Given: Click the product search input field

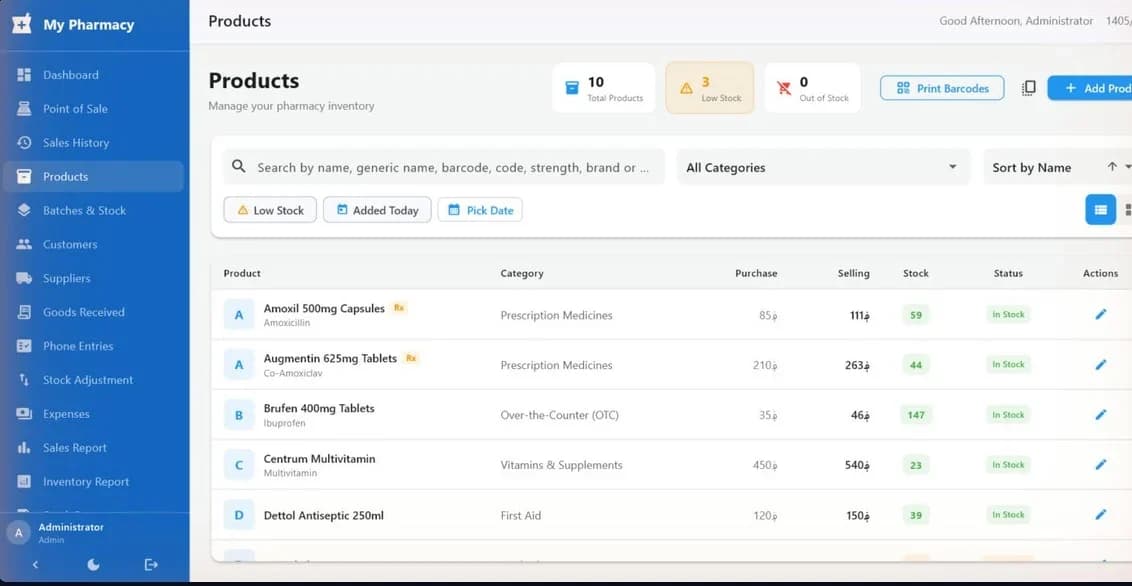Looking at the screenshot, I should (444, 167).
